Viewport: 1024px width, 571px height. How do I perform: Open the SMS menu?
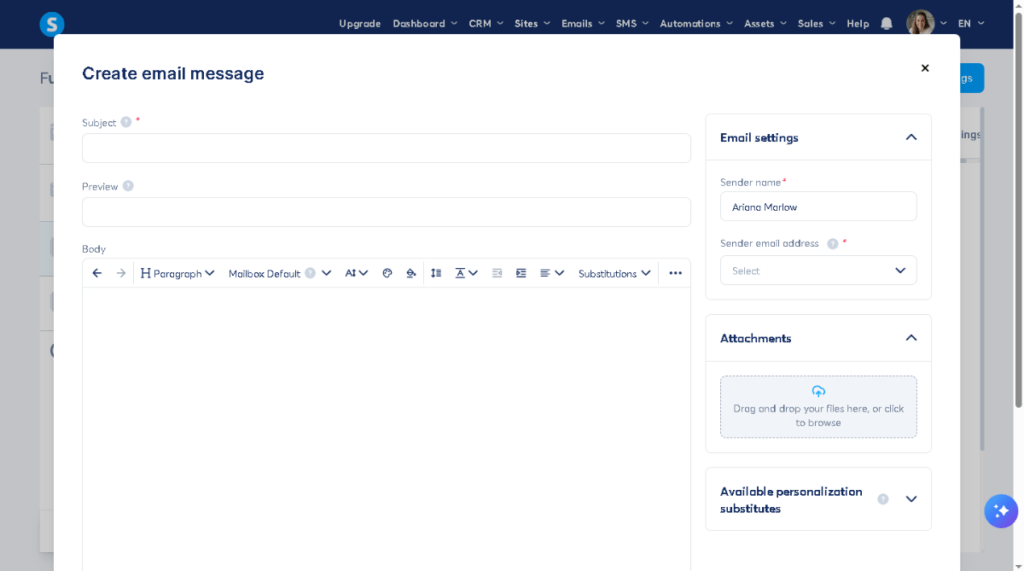pos(632,24)
